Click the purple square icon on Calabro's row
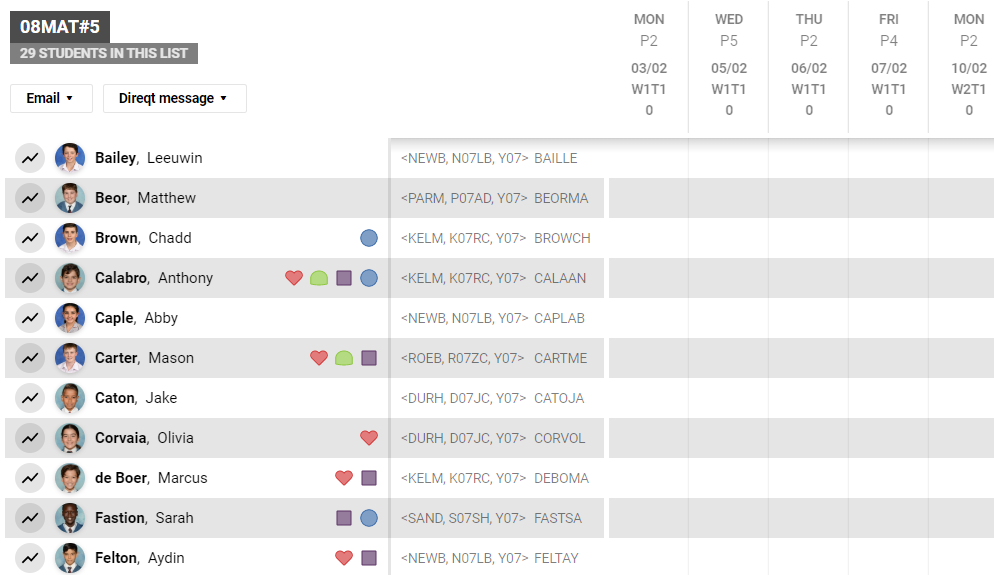This screenshot has height=575, width=994. click(x=344, y=278)
